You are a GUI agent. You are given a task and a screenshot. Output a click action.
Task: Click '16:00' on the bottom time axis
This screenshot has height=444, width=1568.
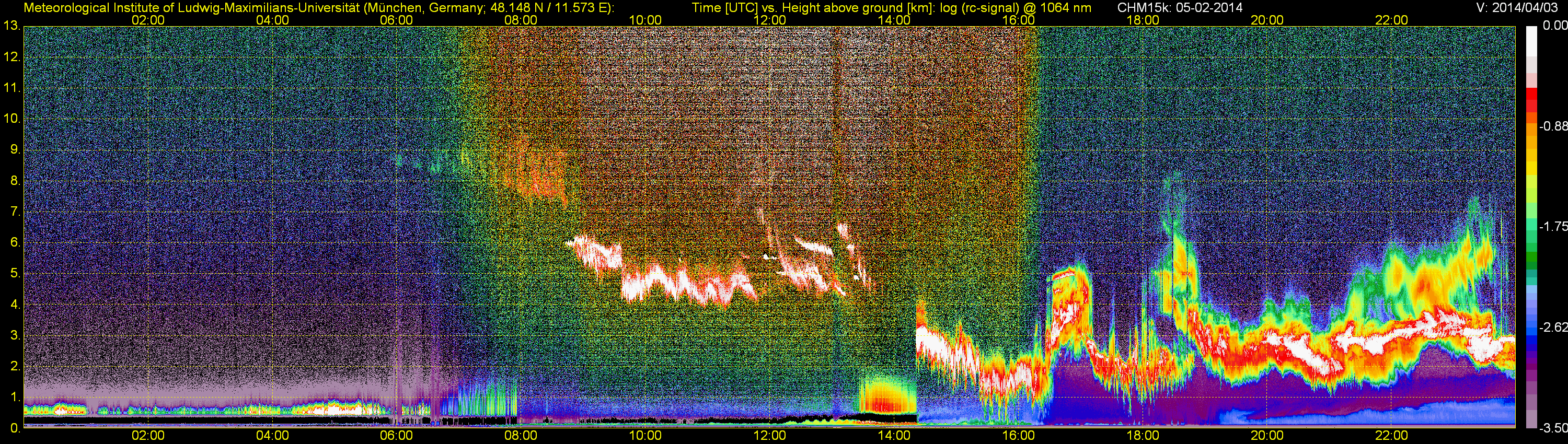pyautogui.click(x=1018, y=436)
